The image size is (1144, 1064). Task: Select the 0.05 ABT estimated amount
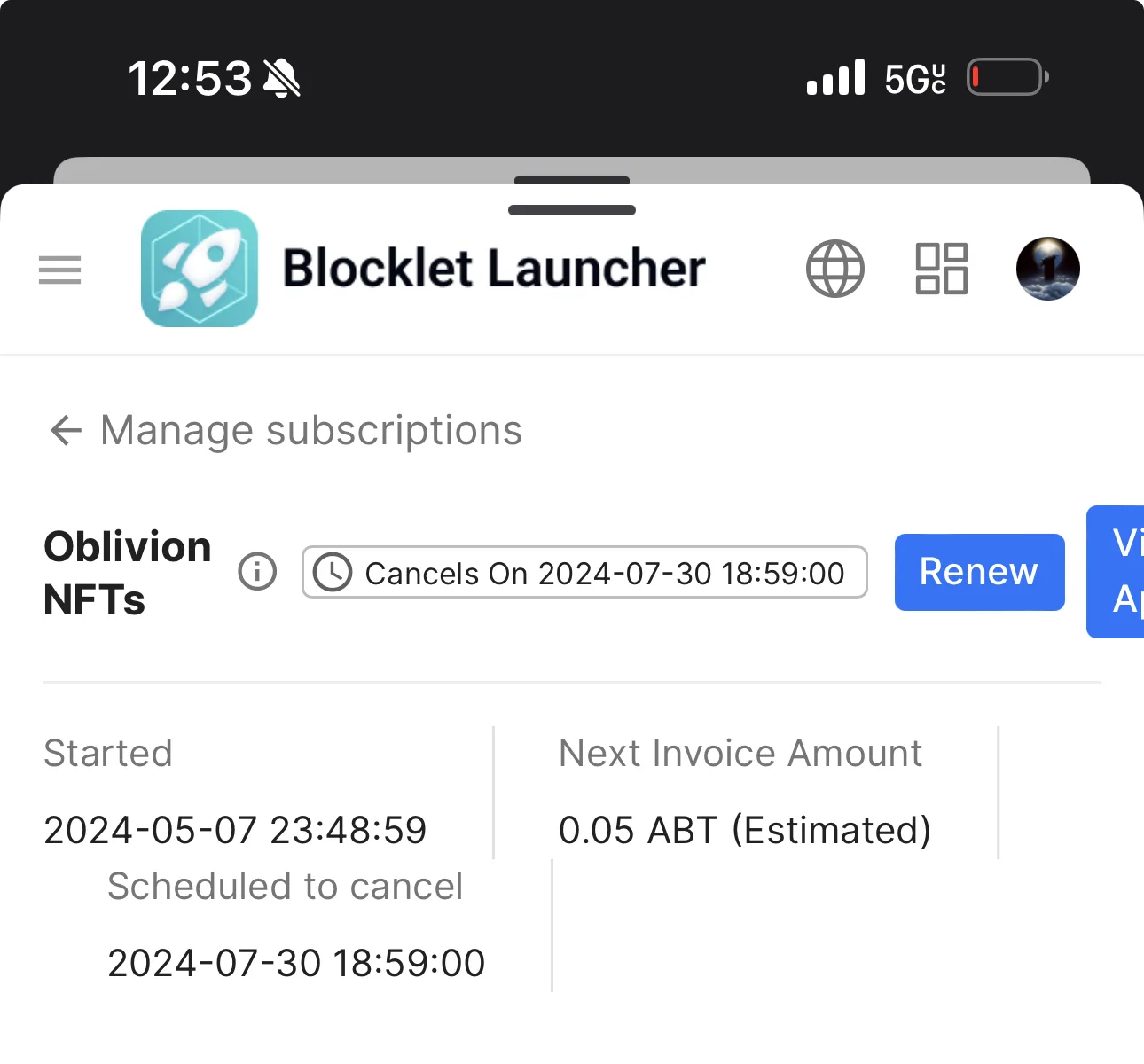click(745, 831)
